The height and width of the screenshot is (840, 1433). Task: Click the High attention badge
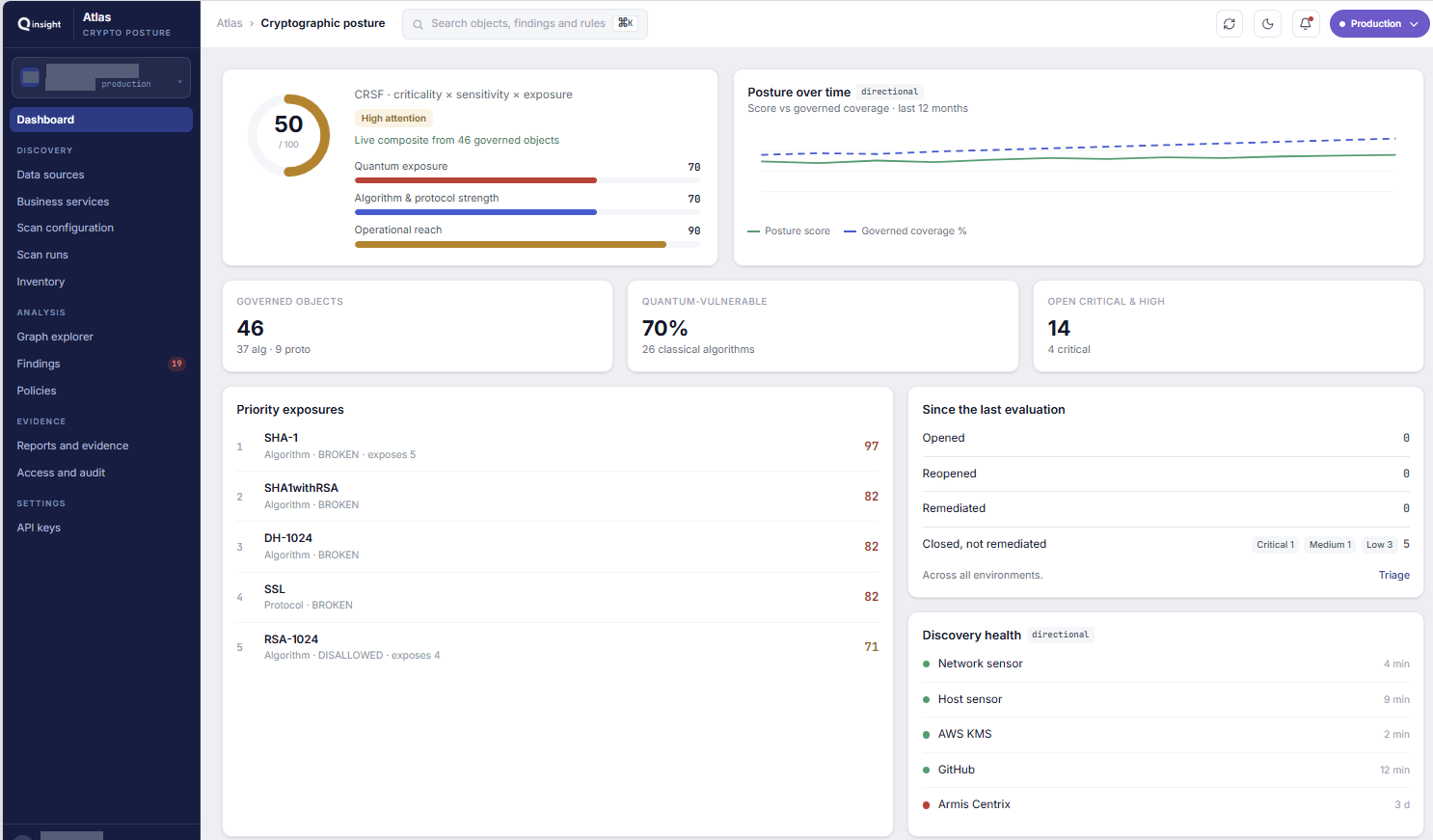click(393, 119)
